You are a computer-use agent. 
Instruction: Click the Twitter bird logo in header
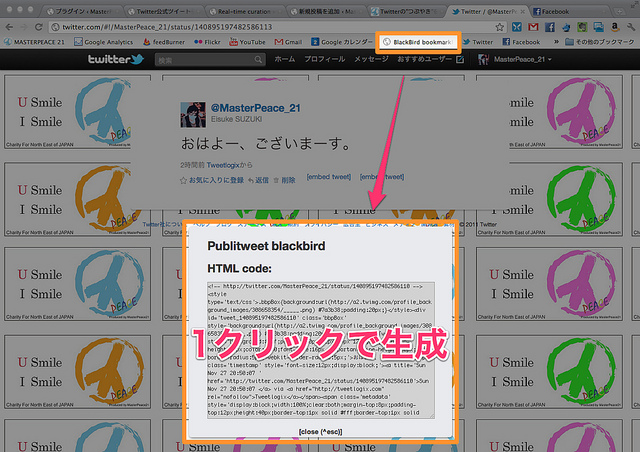tap(116, 59)
